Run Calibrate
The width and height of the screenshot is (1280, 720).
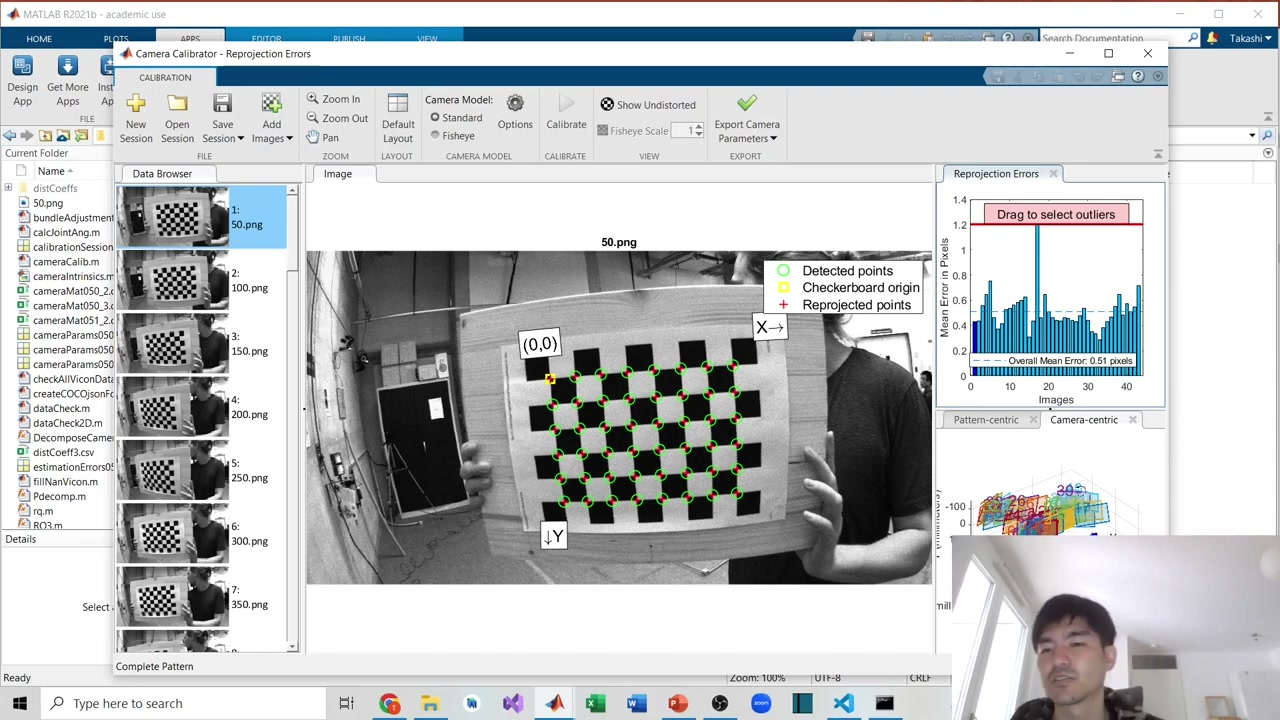566,111
